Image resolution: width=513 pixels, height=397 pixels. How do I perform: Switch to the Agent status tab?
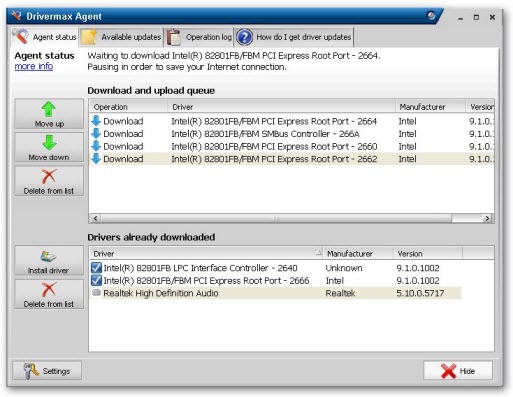click(45, 37)
